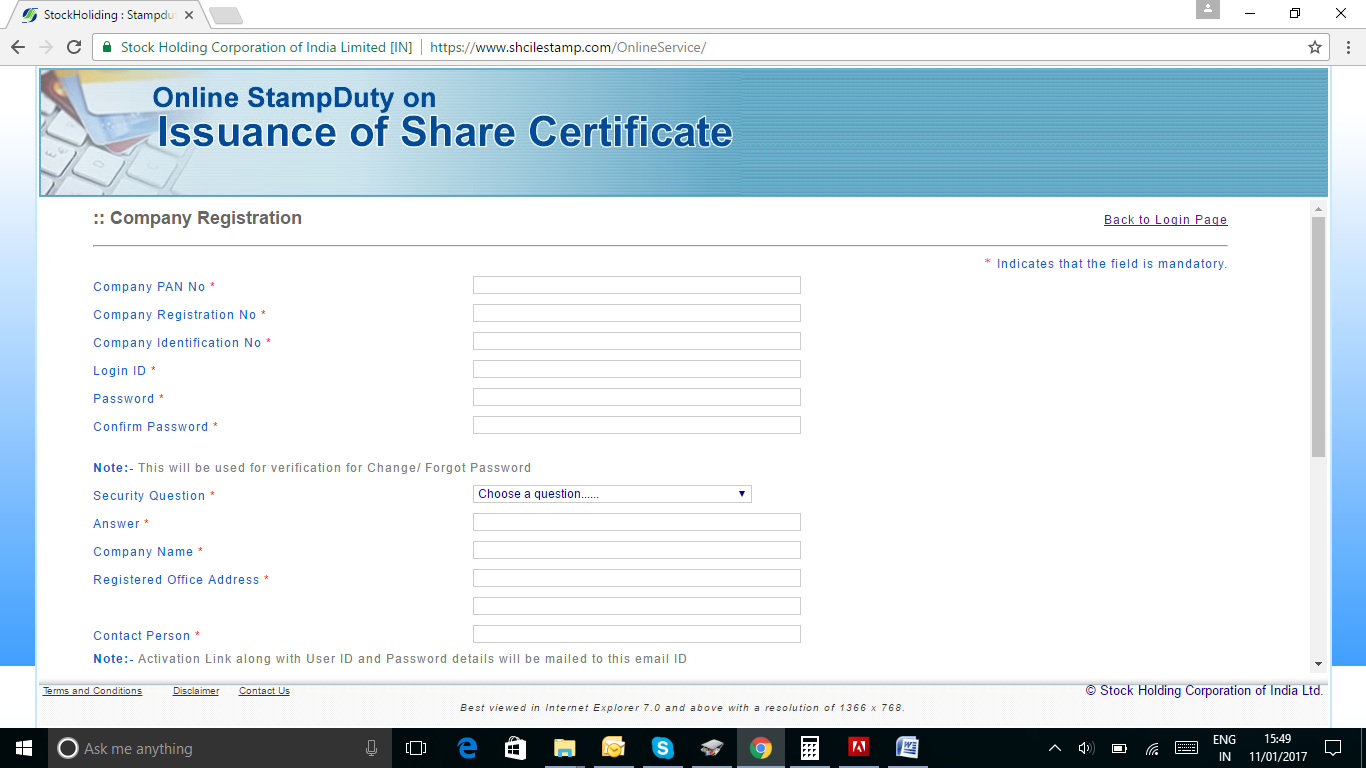Open Microsoft Edge from the taskbar
The width and height of the screenshot is (1366, 768).
(x=467, y=748)
